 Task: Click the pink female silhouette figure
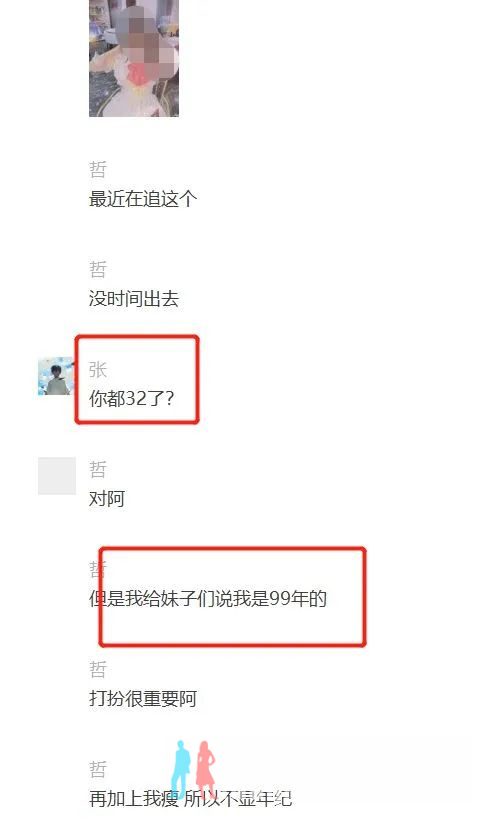pos(205,769)
